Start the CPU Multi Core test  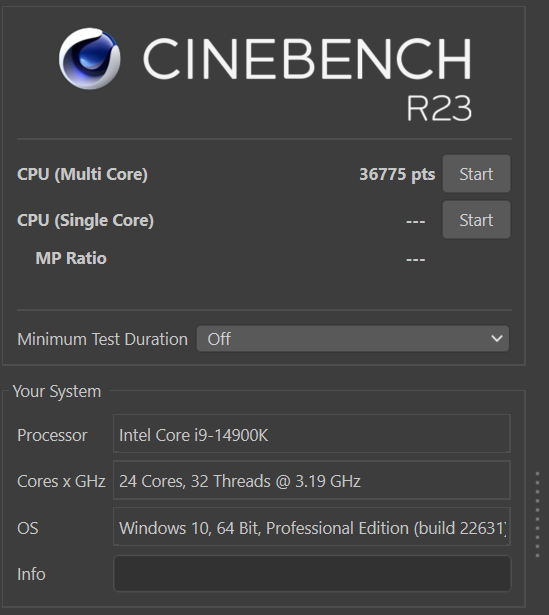coord(476,174)
